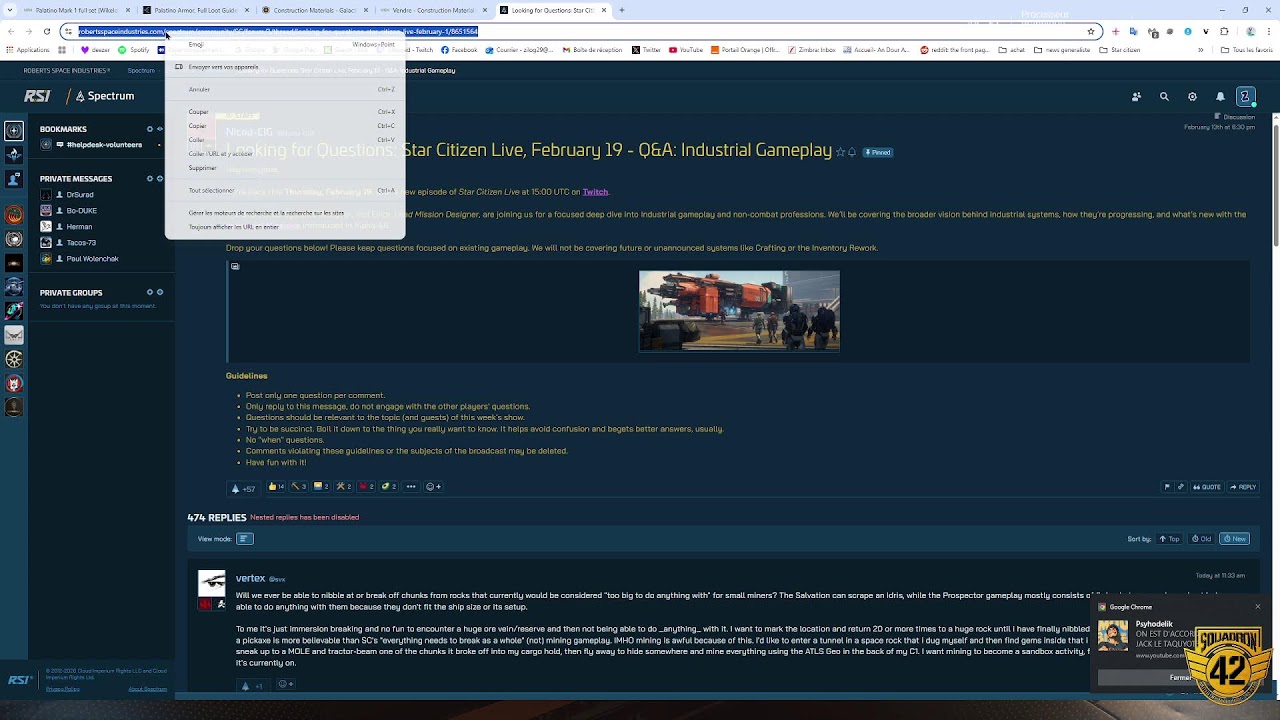Image resolution: width=1280 pixels, height=720 pixels.
Task: Sort replies by Old
Action: (1202, 539)
